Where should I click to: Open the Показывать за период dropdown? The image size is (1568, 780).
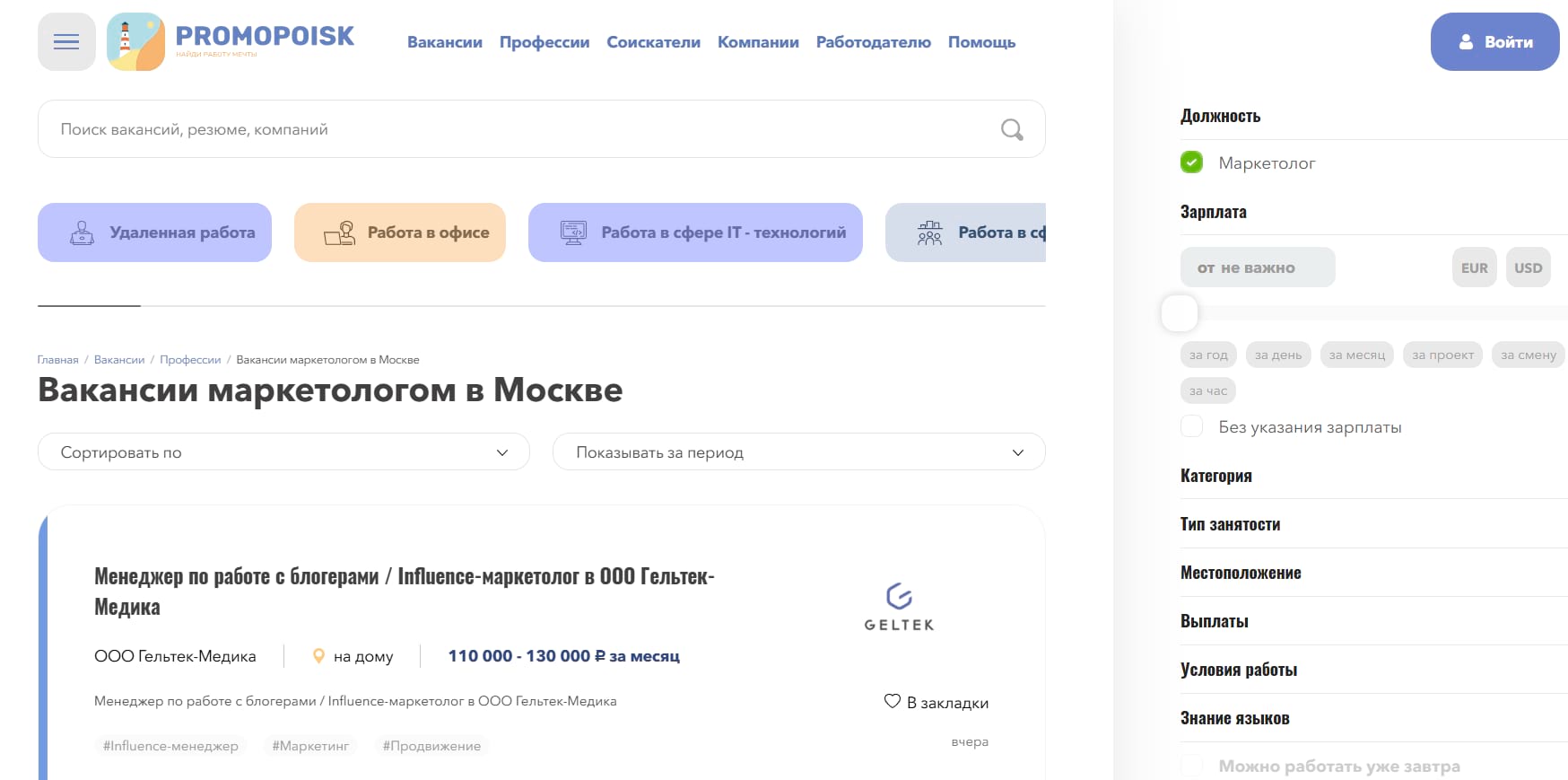(x=798, y=452)
